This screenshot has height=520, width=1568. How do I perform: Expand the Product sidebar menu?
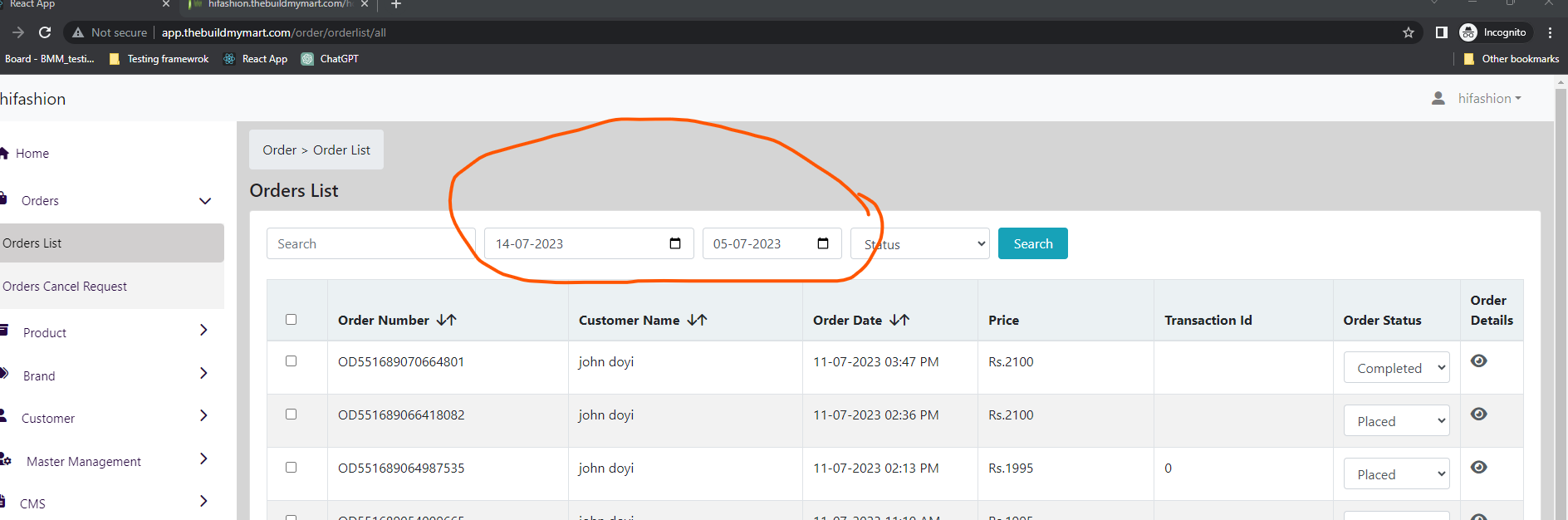point(203,330)
